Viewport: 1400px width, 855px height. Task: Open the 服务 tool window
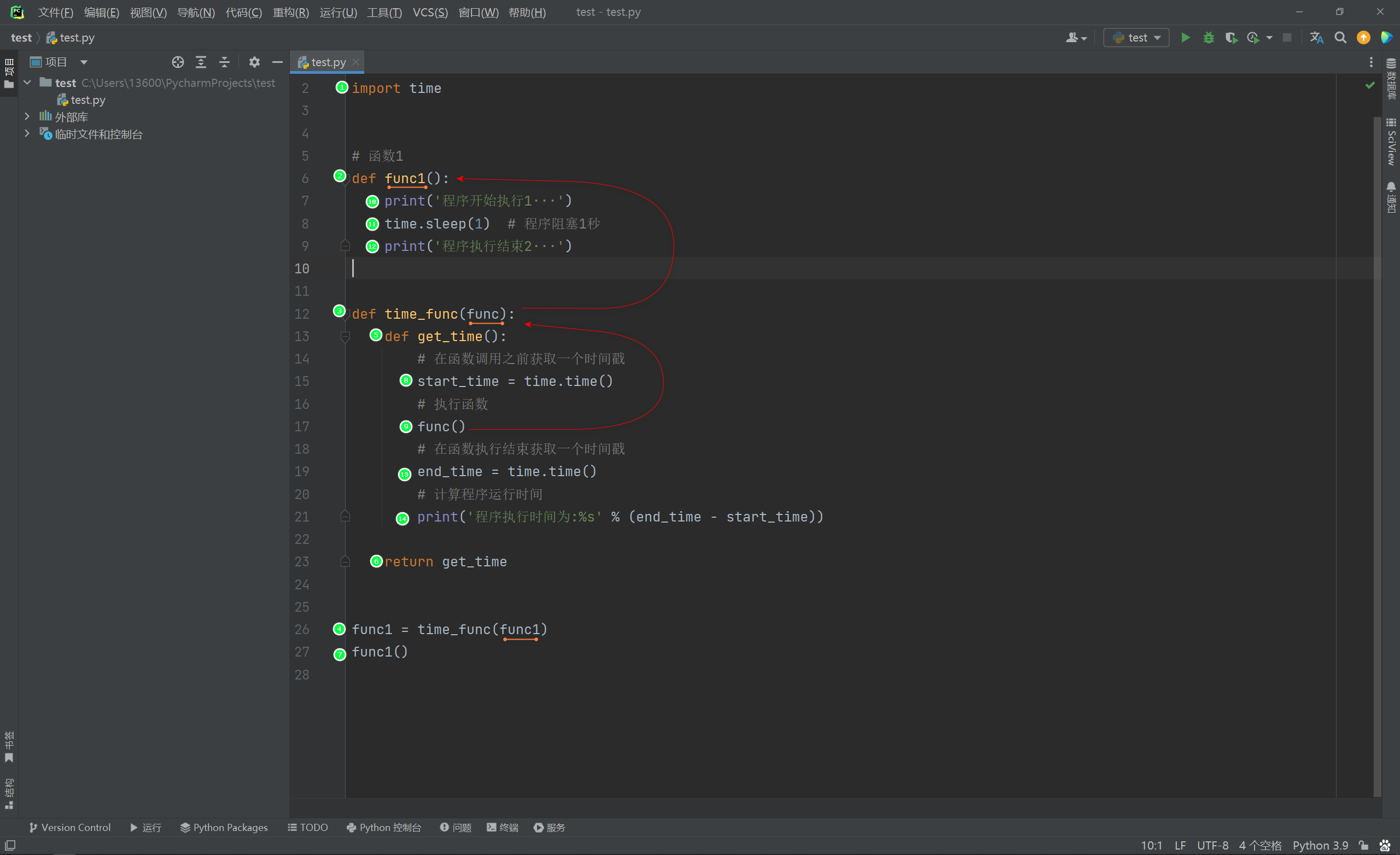549,827
